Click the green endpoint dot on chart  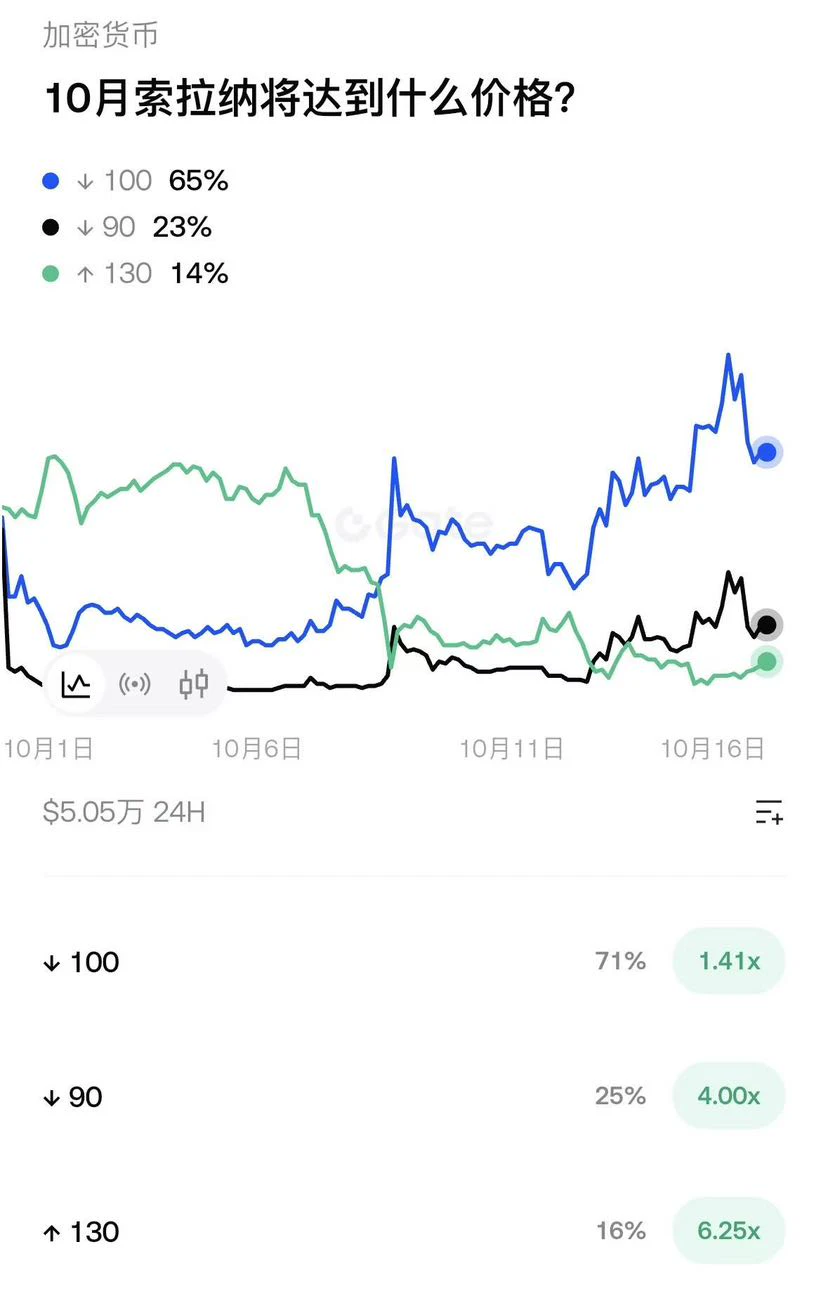coord(767,661)
